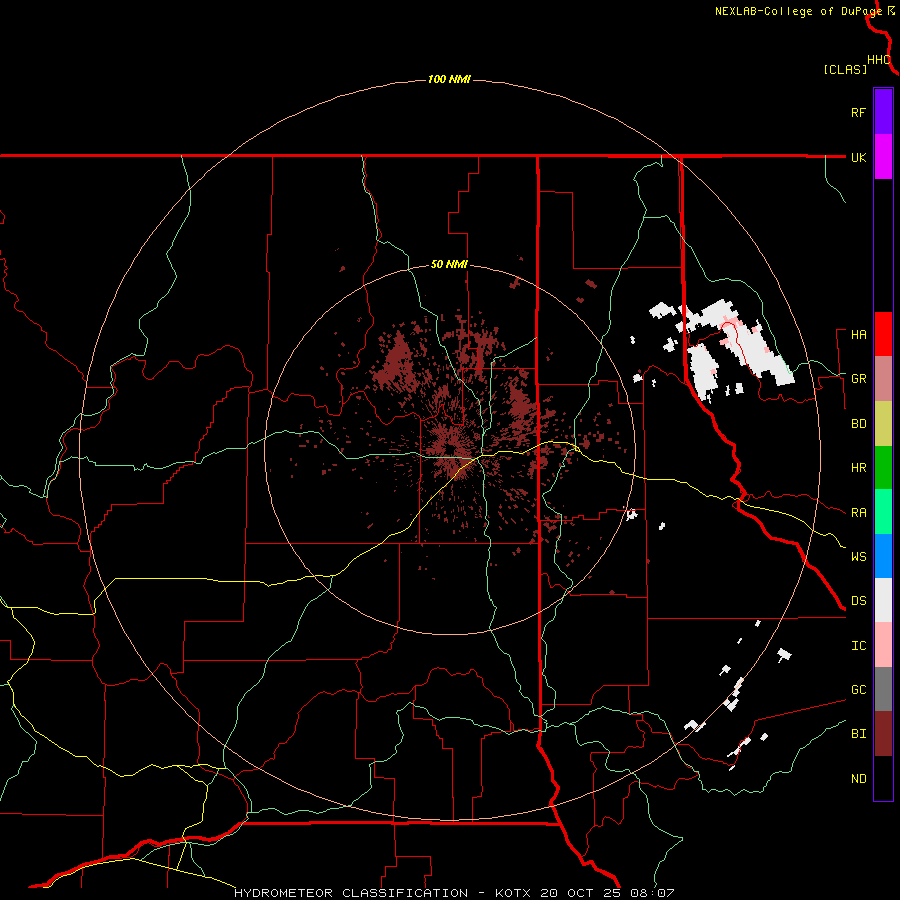The height and width of the screenshot is (900, 900).
Task: Click the 50 NMI range ring label
Action: (x=449, y=265)
